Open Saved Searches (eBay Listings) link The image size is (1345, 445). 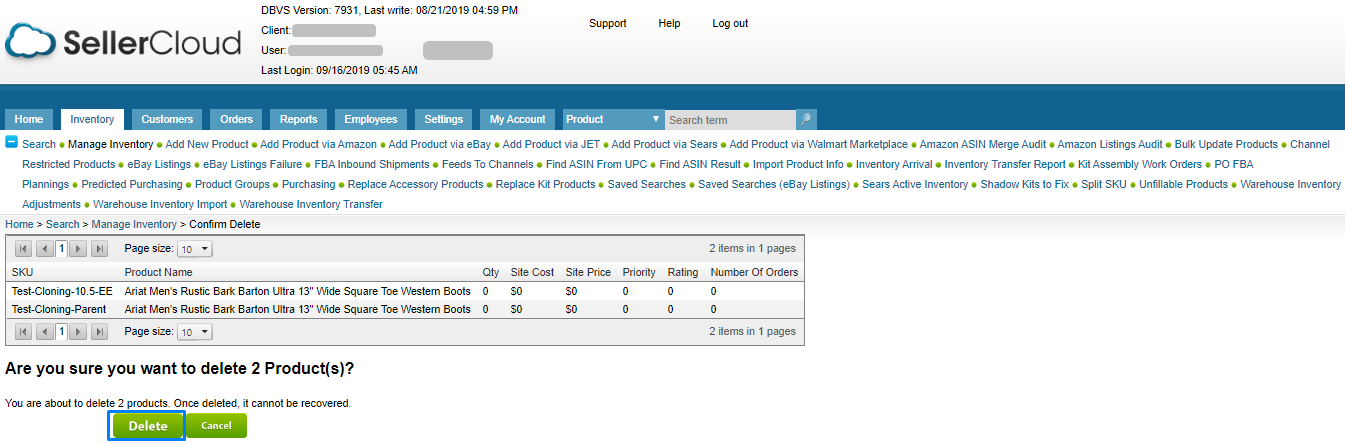pyautogui.click(x=774, y=184)
